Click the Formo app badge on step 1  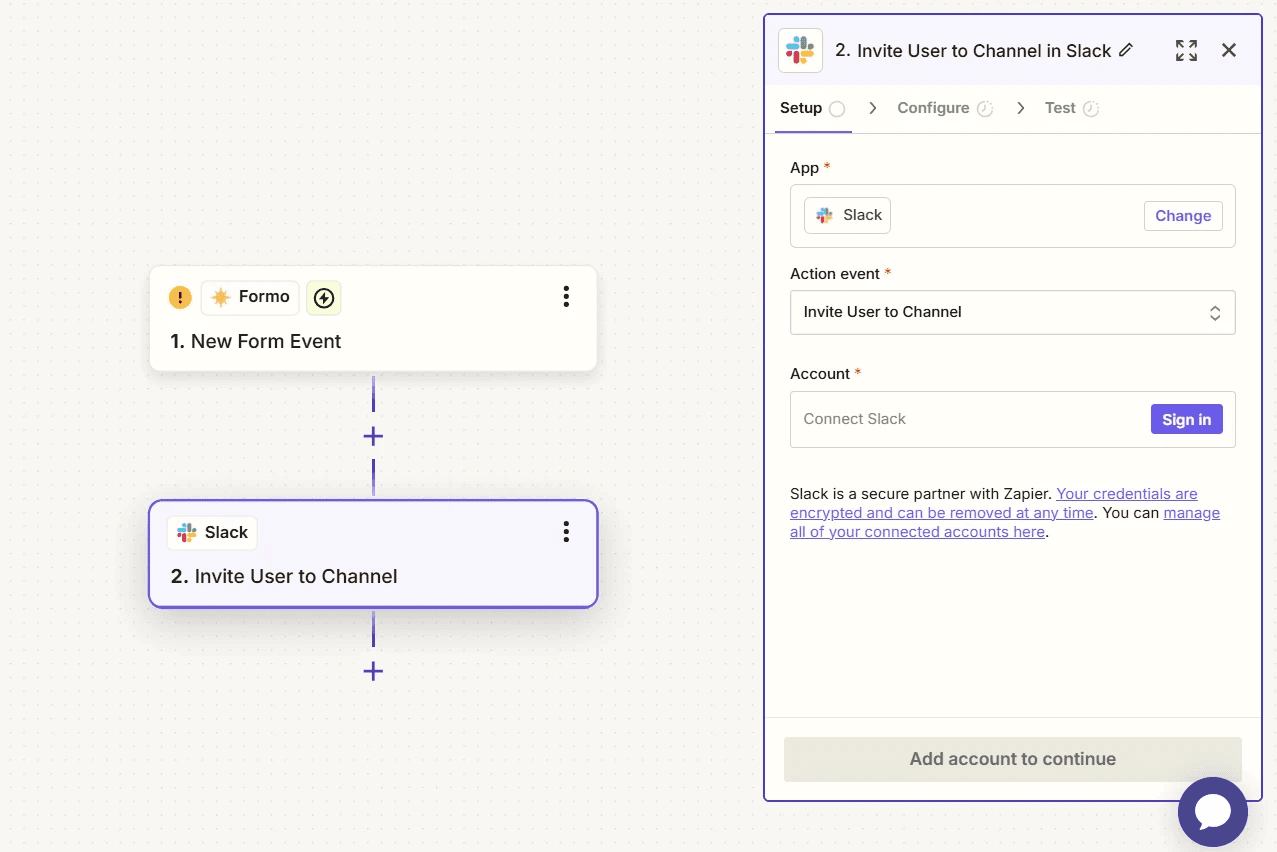(x=251, y=297)
